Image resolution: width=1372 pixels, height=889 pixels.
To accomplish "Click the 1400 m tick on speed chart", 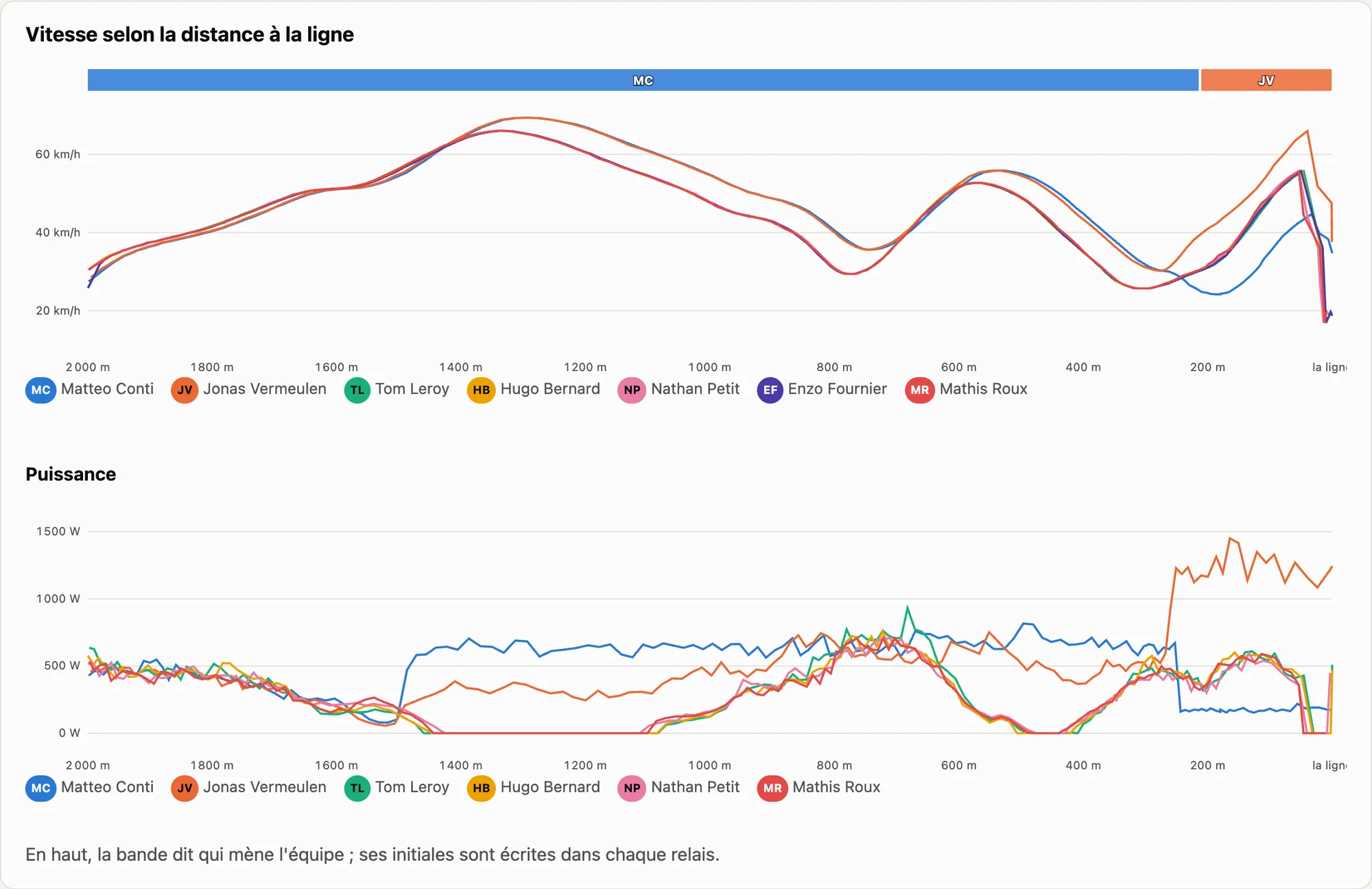I will tap(461, 367).
